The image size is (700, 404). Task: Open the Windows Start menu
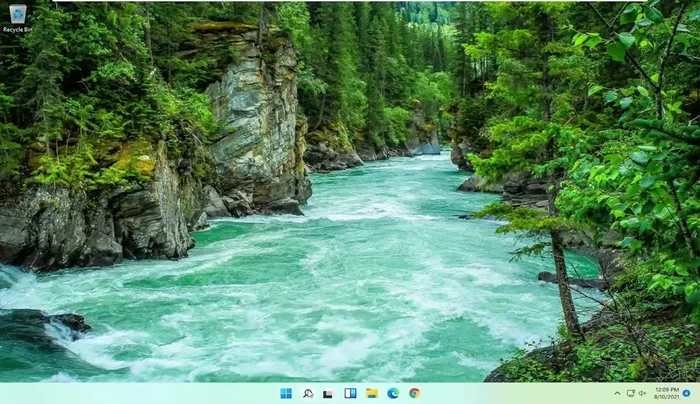[286, 393]
